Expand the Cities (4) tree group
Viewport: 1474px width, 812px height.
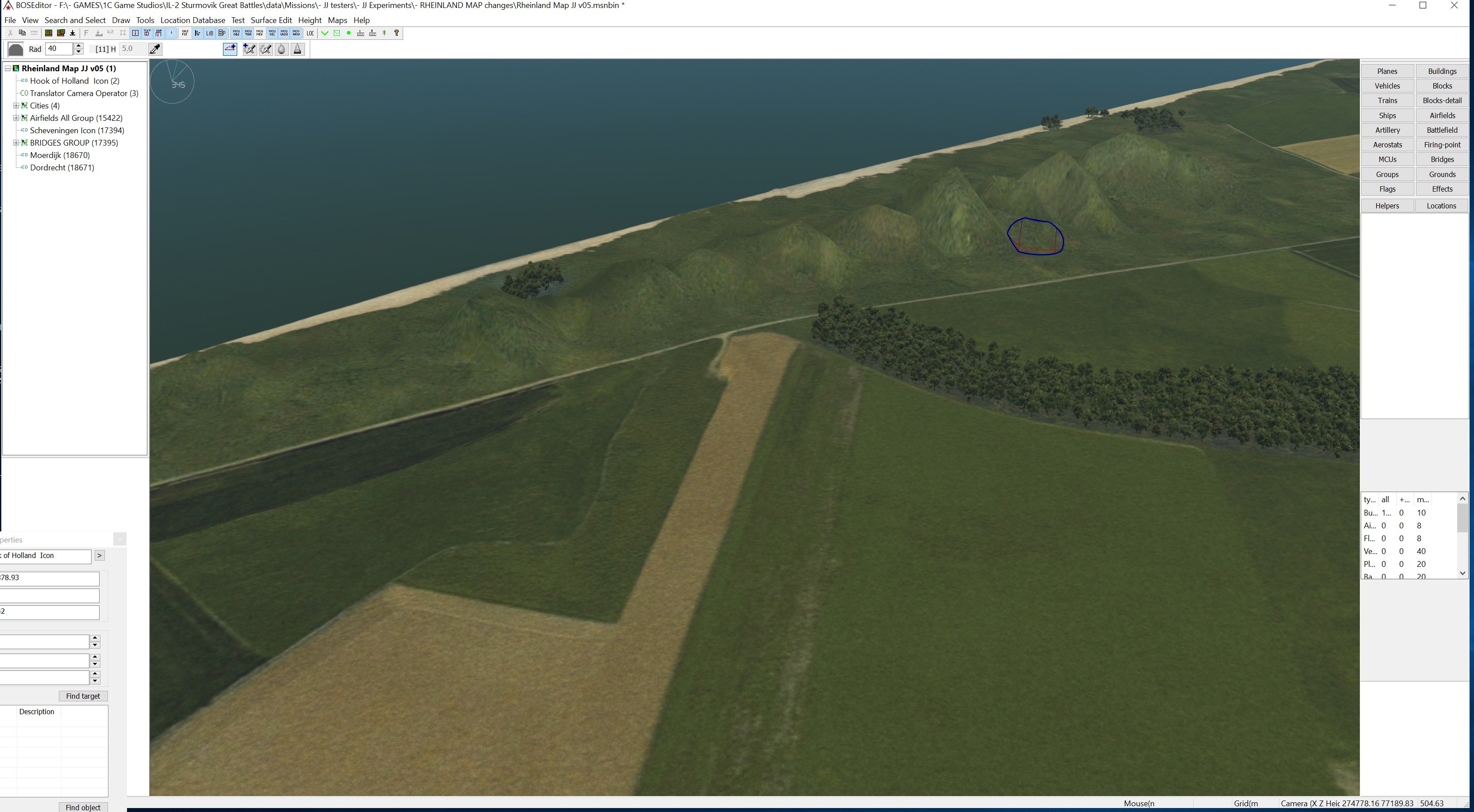click(16, 105)
